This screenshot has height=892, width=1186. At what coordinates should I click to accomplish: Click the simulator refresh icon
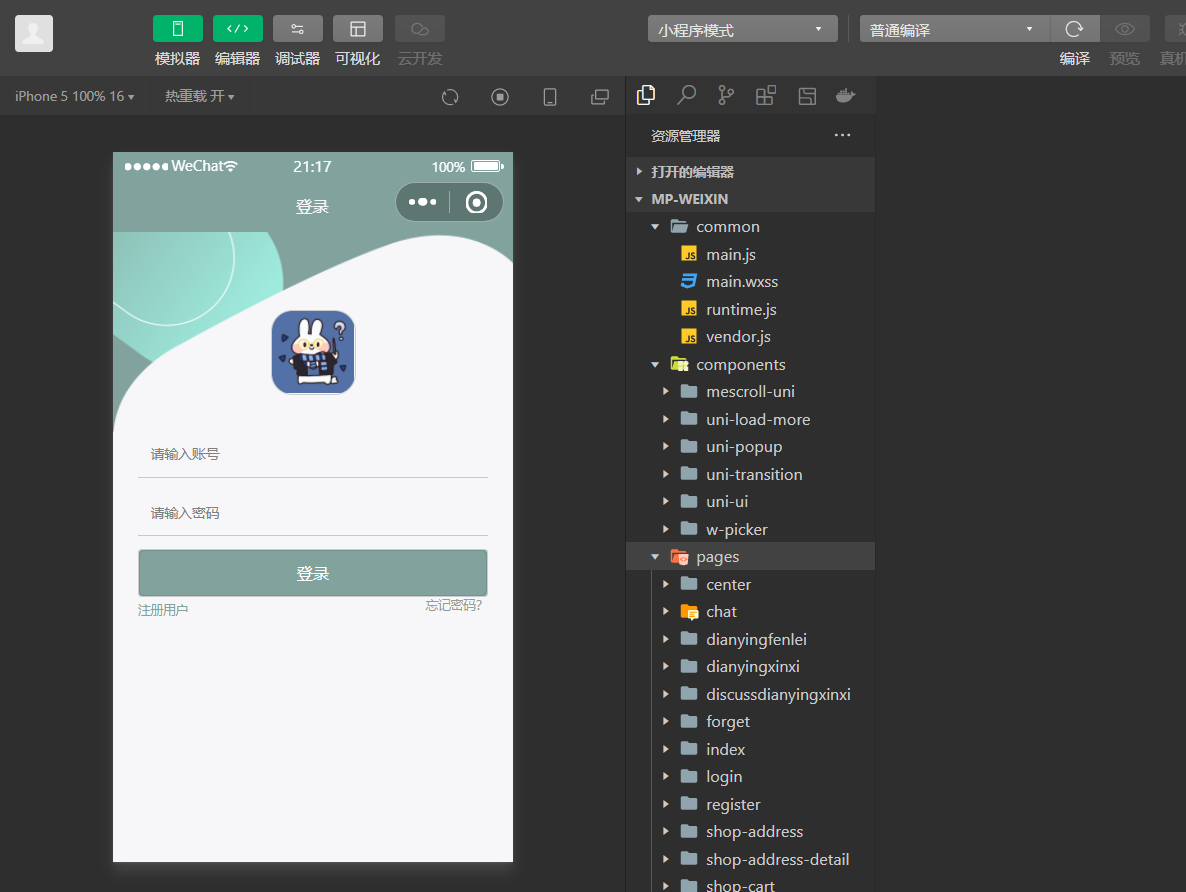point(450,97)
